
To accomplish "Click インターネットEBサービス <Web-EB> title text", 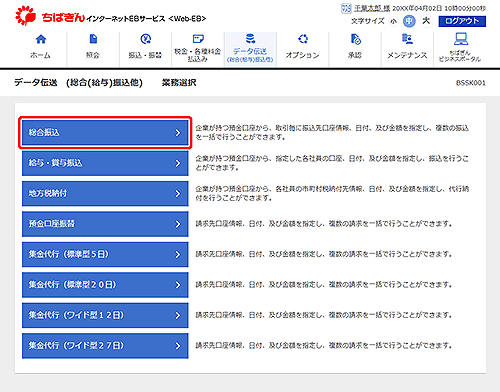I will tap(146, 19).
